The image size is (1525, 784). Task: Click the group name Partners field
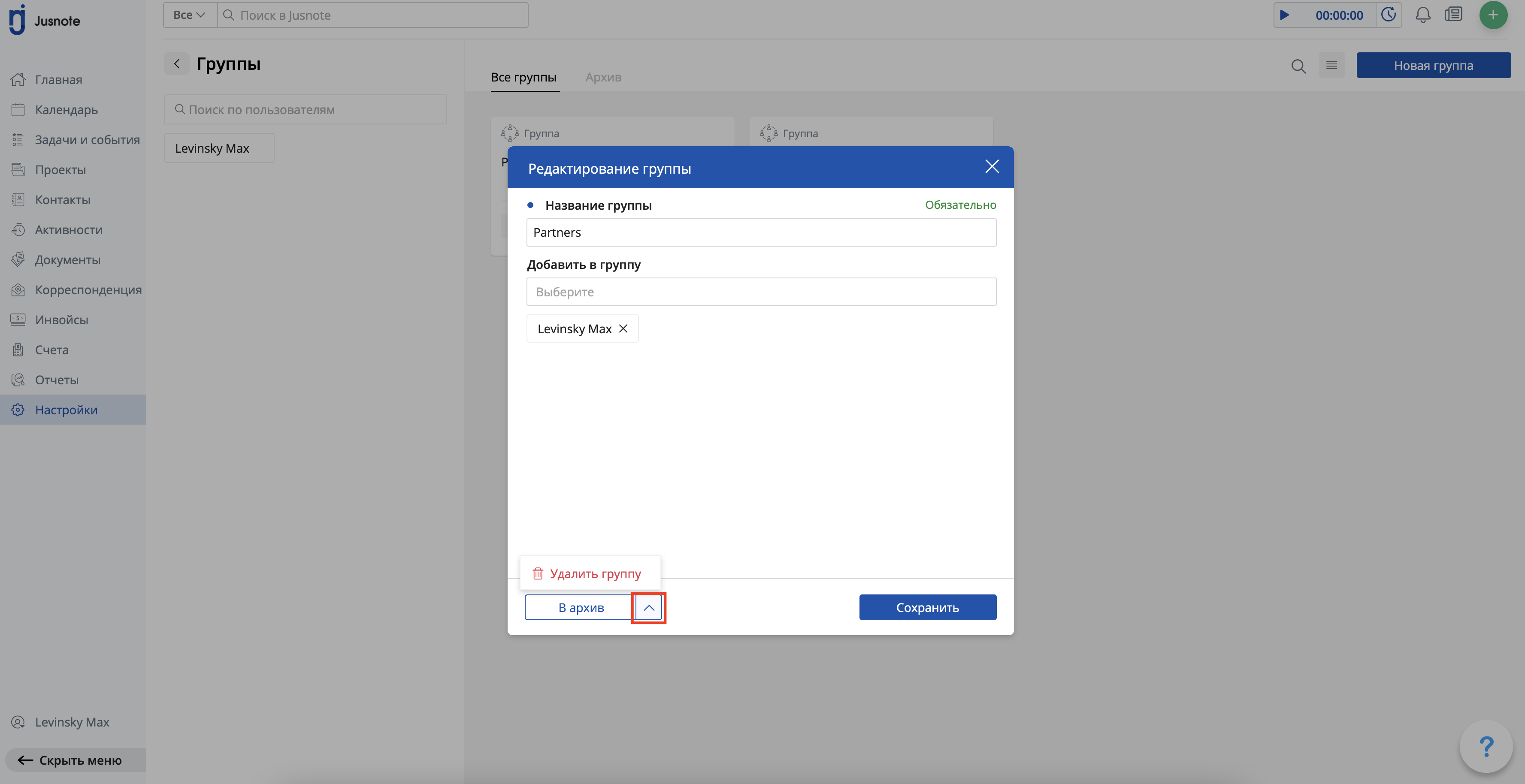[761, 232]
